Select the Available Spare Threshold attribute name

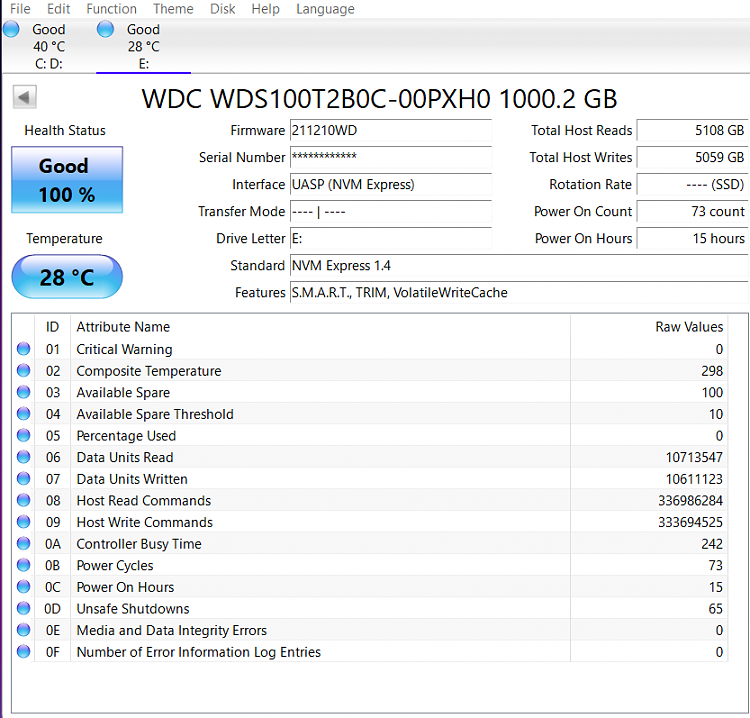tap(155, 414)
